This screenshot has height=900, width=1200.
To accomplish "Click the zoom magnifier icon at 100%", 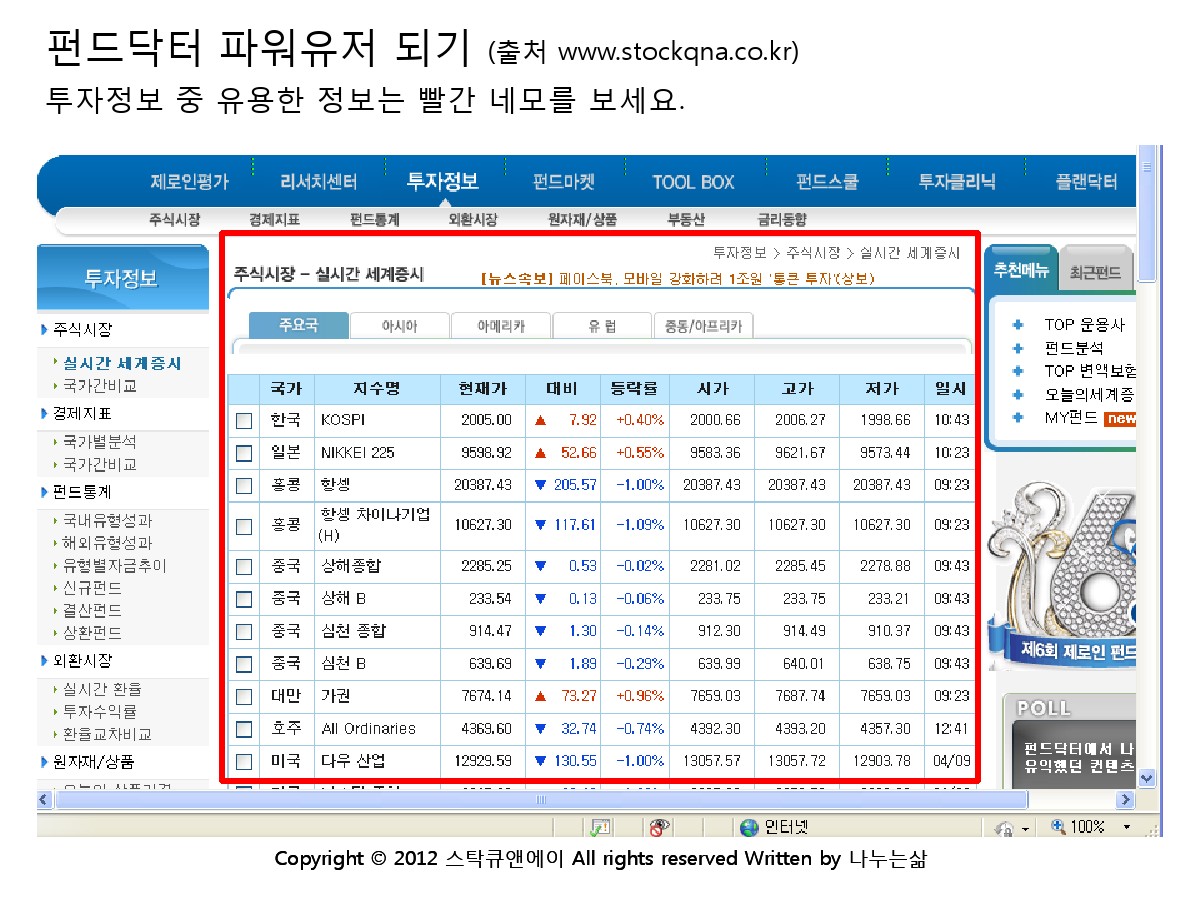I will [x=1059, y=827].
